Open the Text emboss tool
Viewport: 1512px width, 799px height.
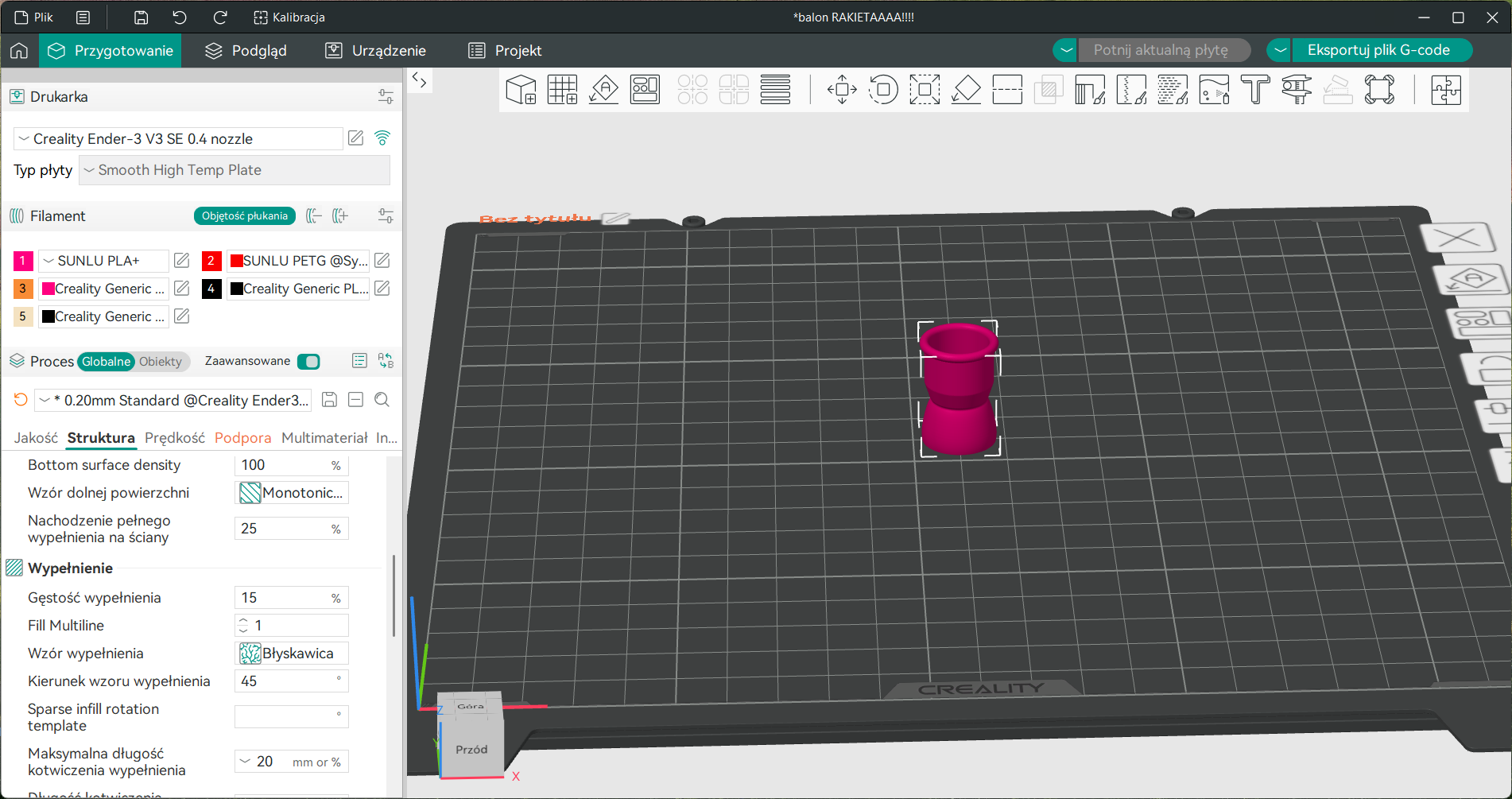pyautogui.click(x=1255, y=90)
